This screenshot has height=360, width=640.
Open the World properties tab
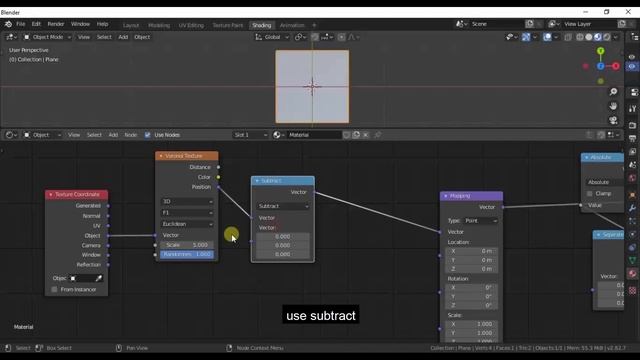click(x=632, y=178)
